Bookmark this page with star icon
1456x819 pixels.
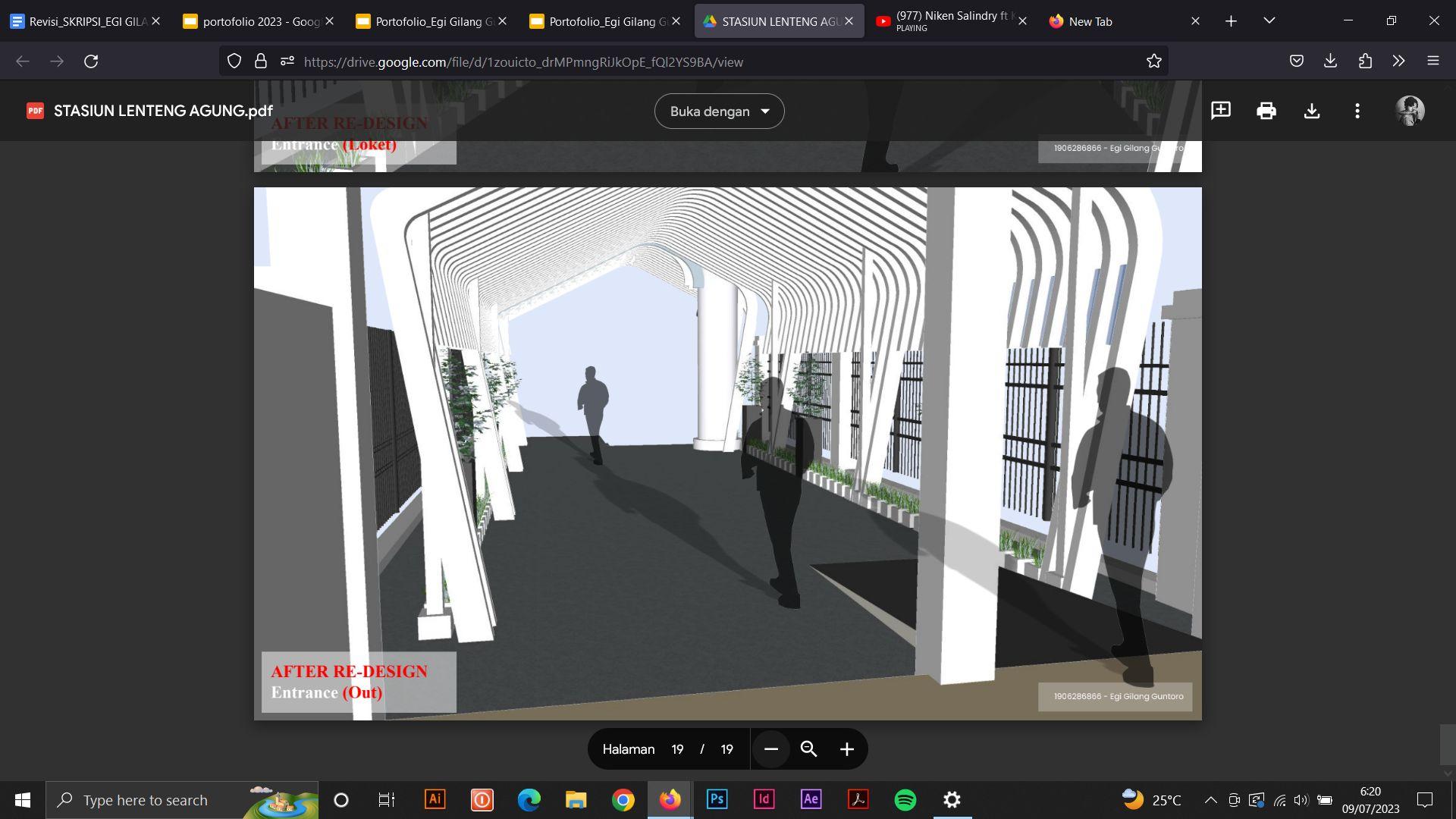click(1154, 61)
